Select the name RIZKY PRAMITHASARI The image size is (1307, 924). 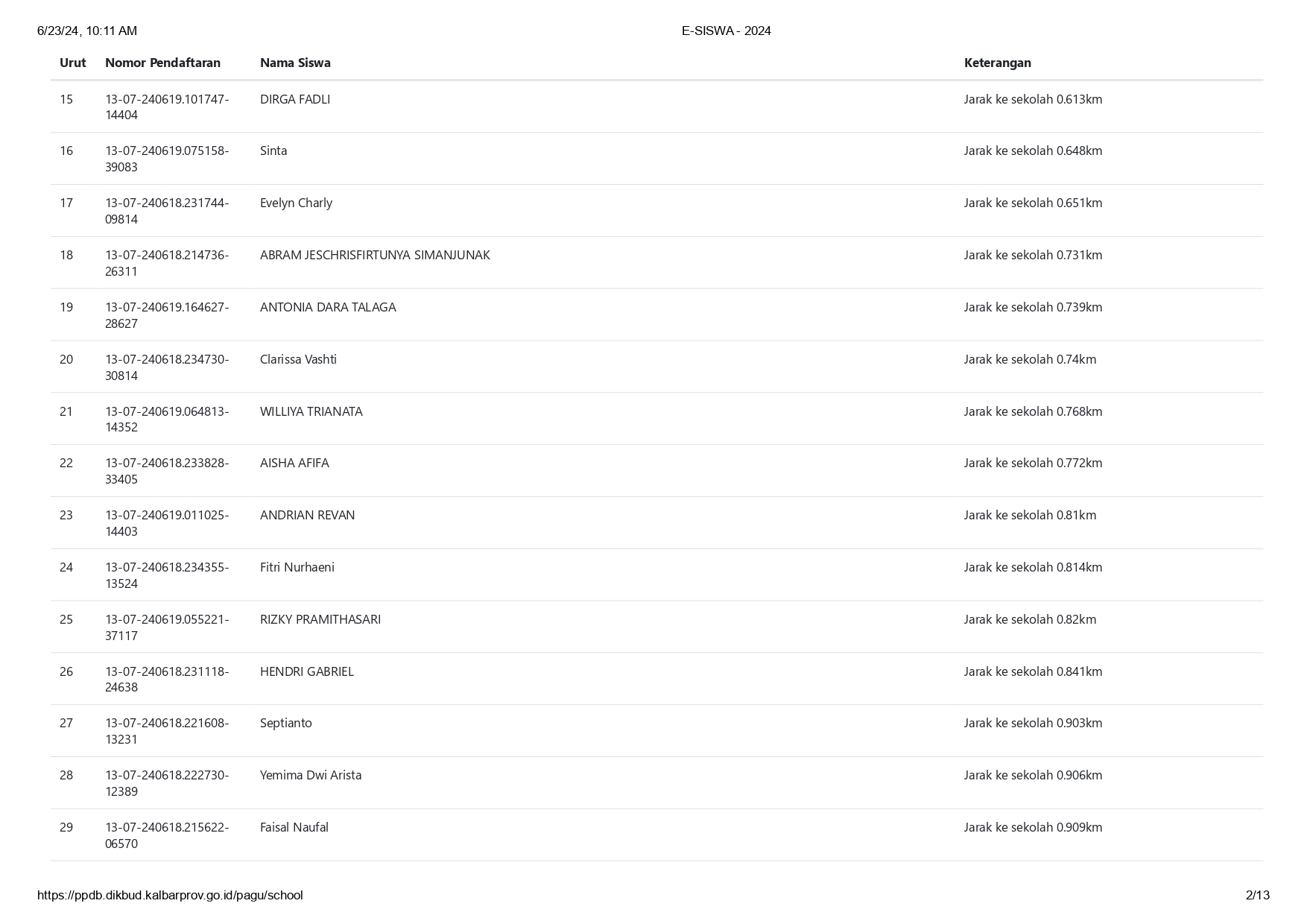pyautogui.click(x=320, y=619)
